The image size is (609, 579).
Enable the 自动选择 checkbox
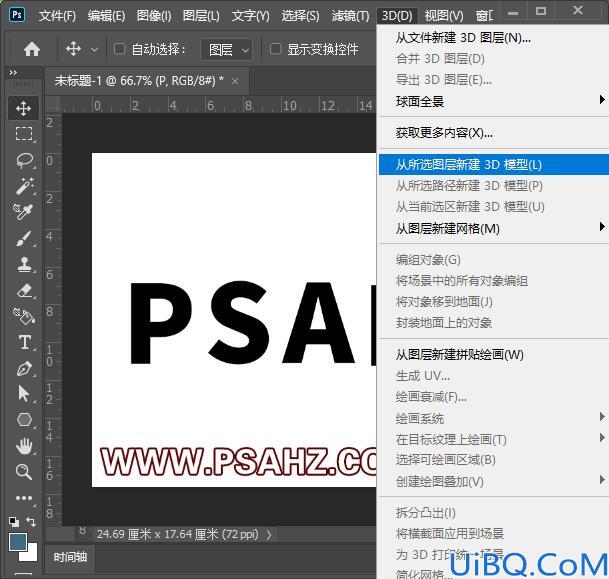pyautogui.click(x=119, y=49)
